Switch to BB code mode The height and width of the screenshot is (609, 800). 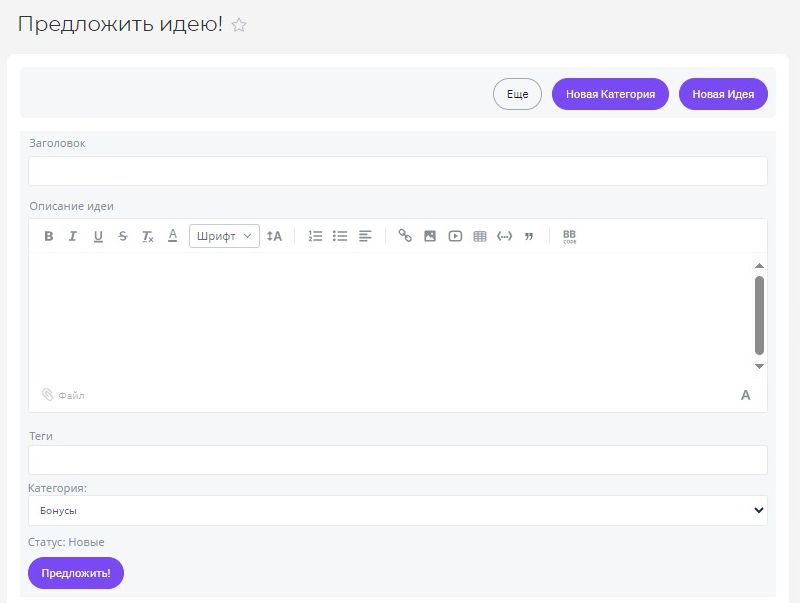(569, 236)
